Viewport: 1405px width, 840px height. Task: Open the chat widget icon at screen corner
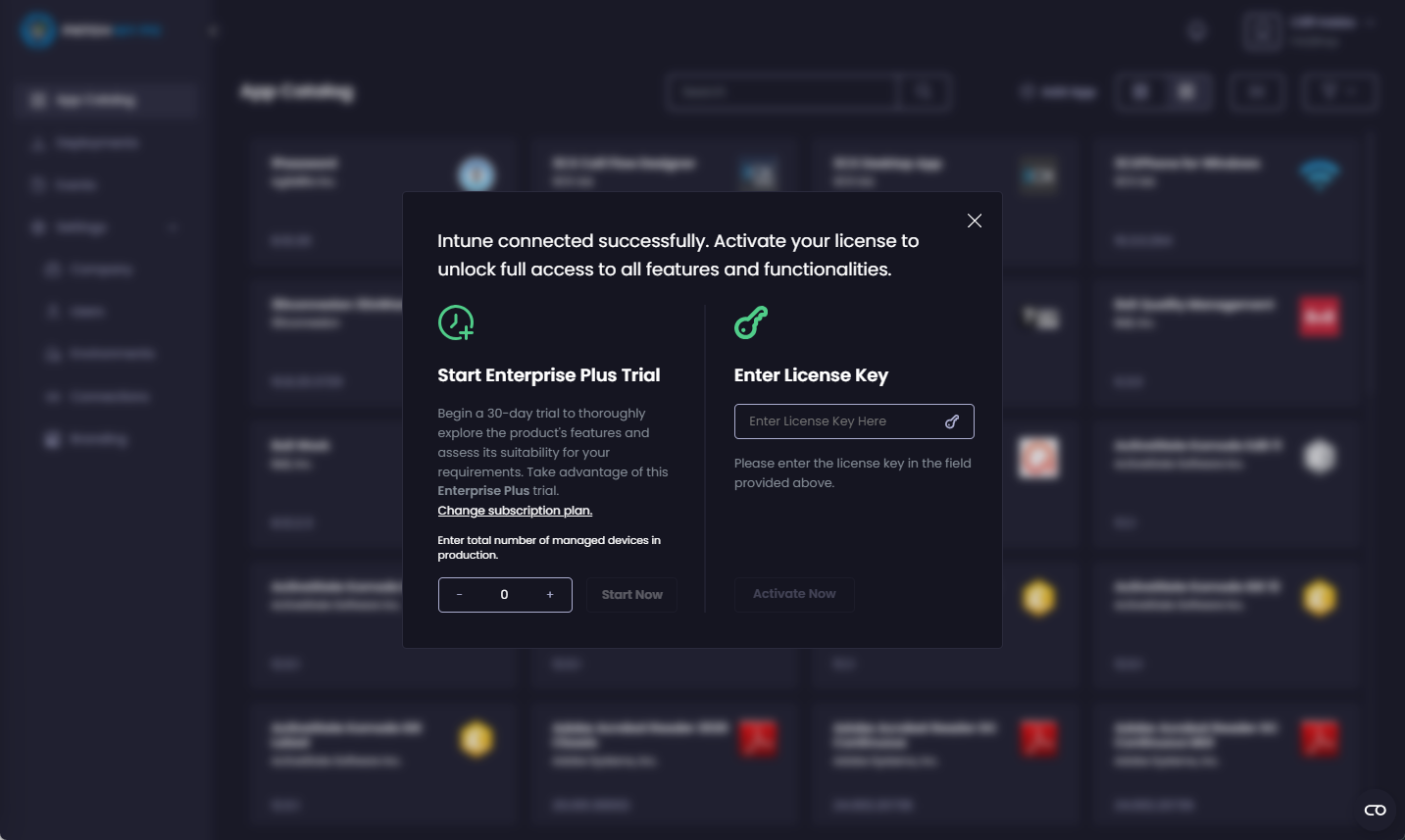pyautogui.click(x=1376, y=810)
